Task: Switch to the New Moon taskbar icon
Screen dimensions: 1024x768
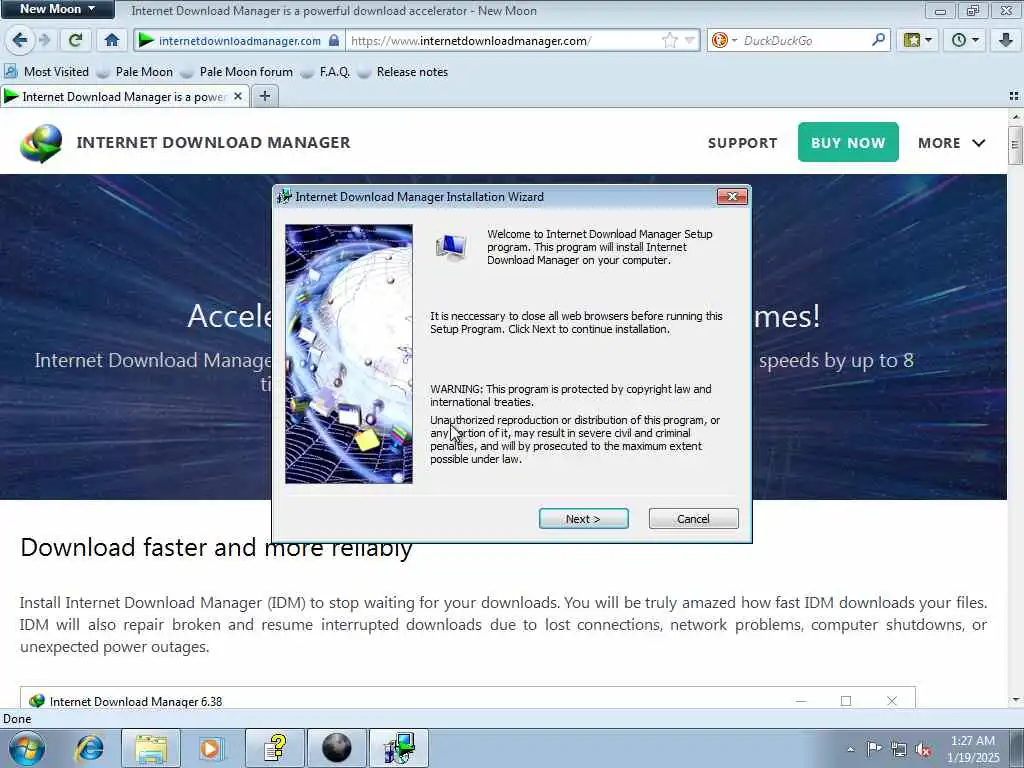Action: click(336, 748)
